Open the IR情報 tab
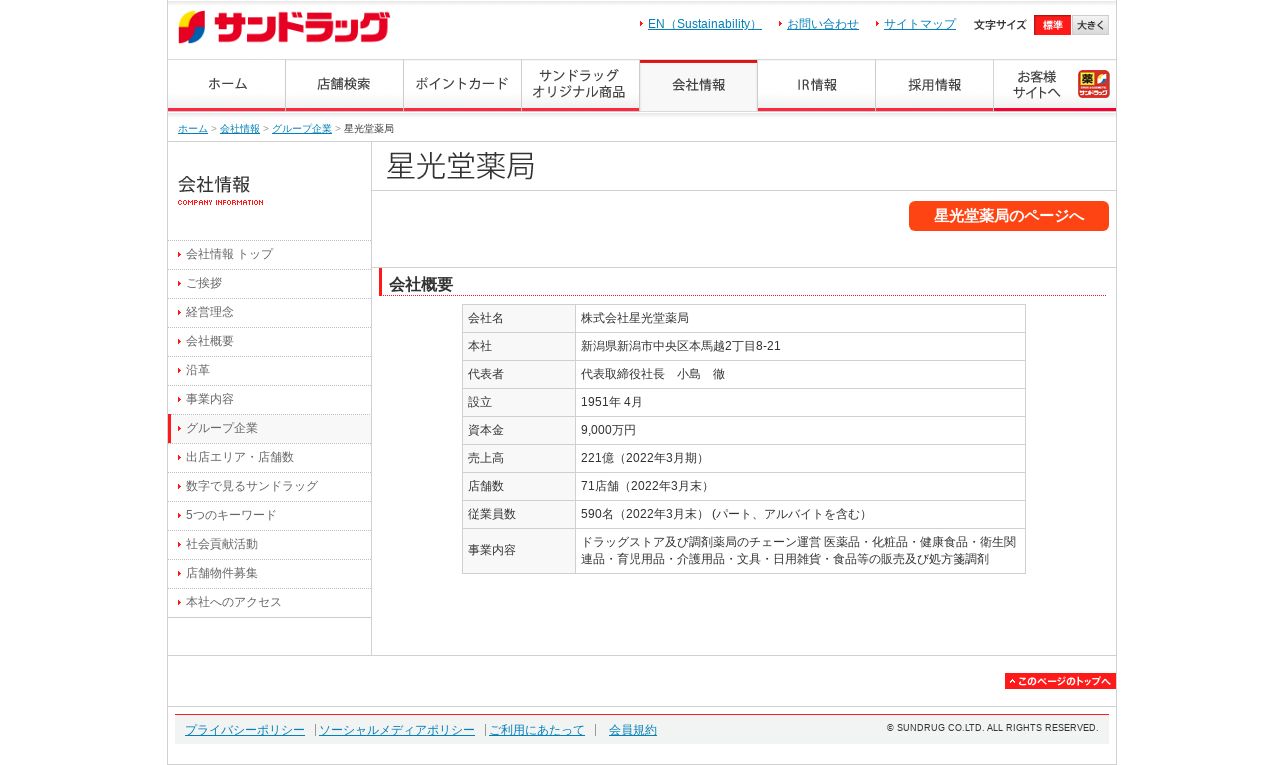This screenshot has width=1284, height=765. tap(817, 85)
